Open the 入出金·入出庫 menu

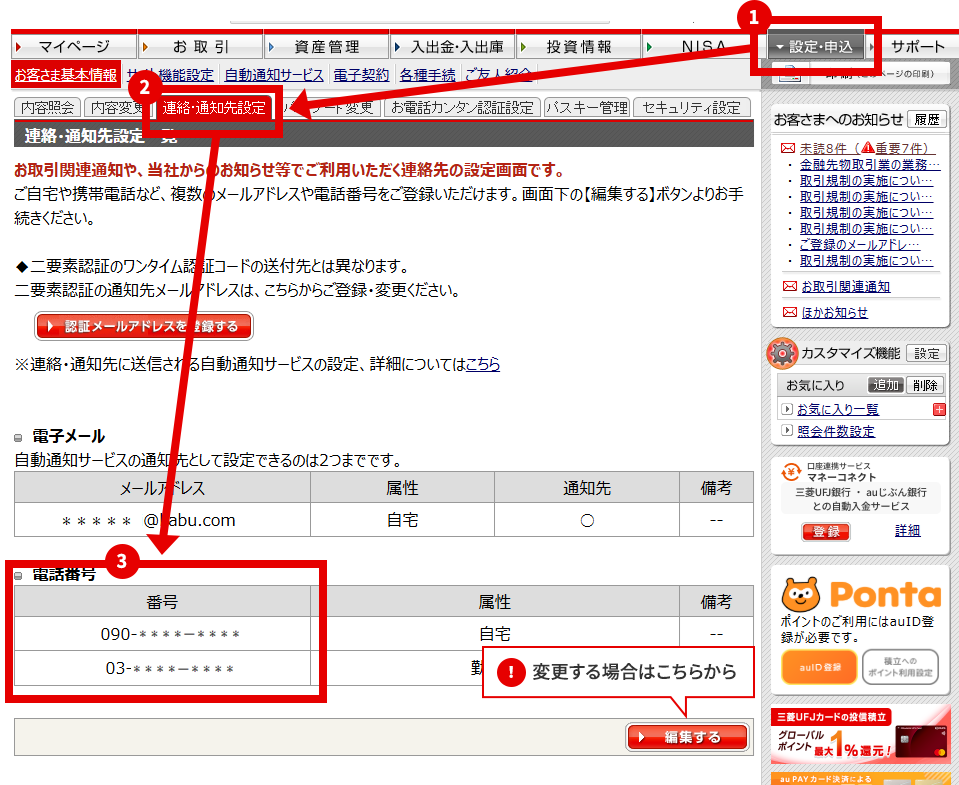453,46
